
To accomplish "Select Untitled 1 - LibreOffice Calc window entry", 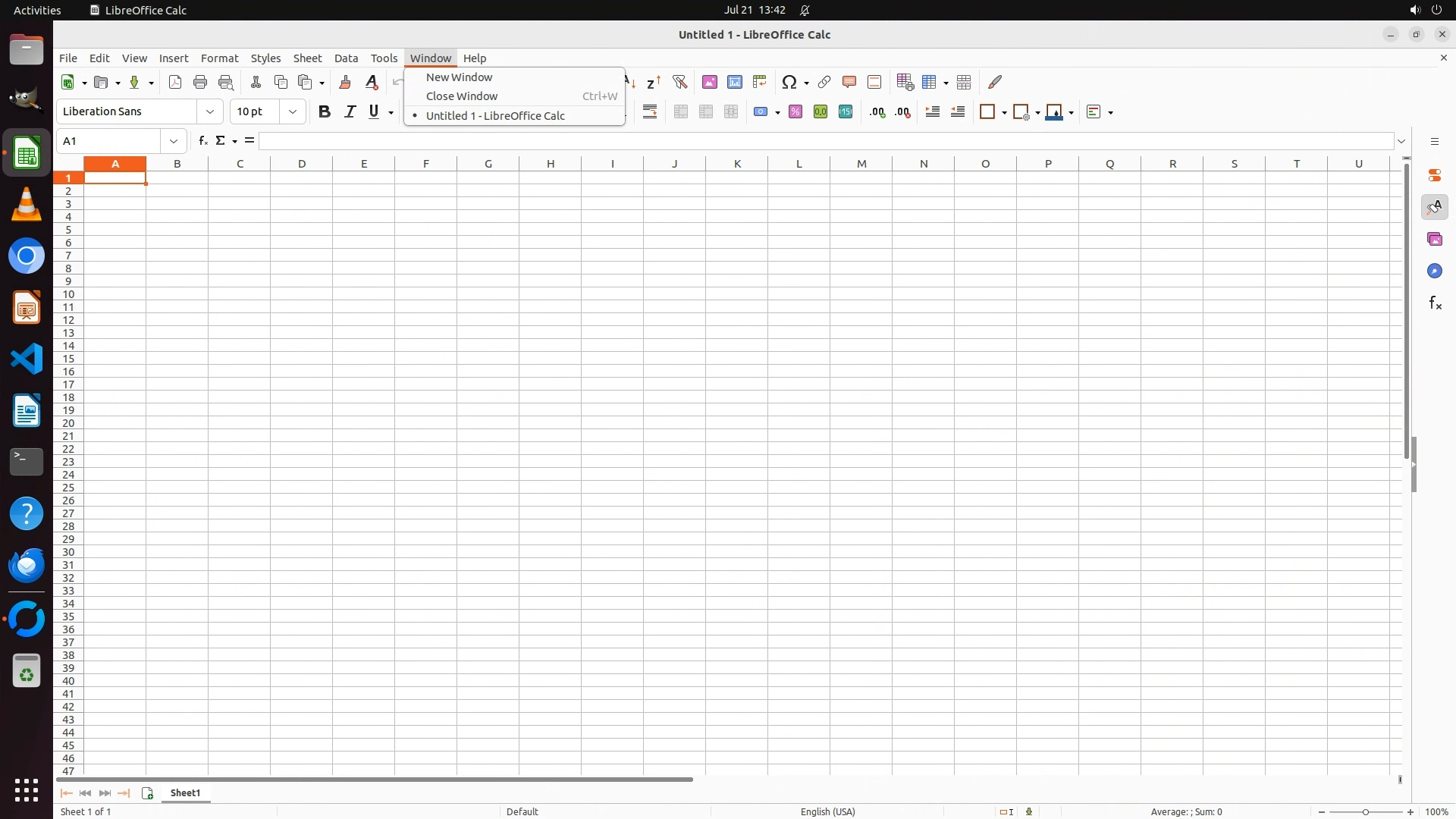I will click(x=495, y=116).
